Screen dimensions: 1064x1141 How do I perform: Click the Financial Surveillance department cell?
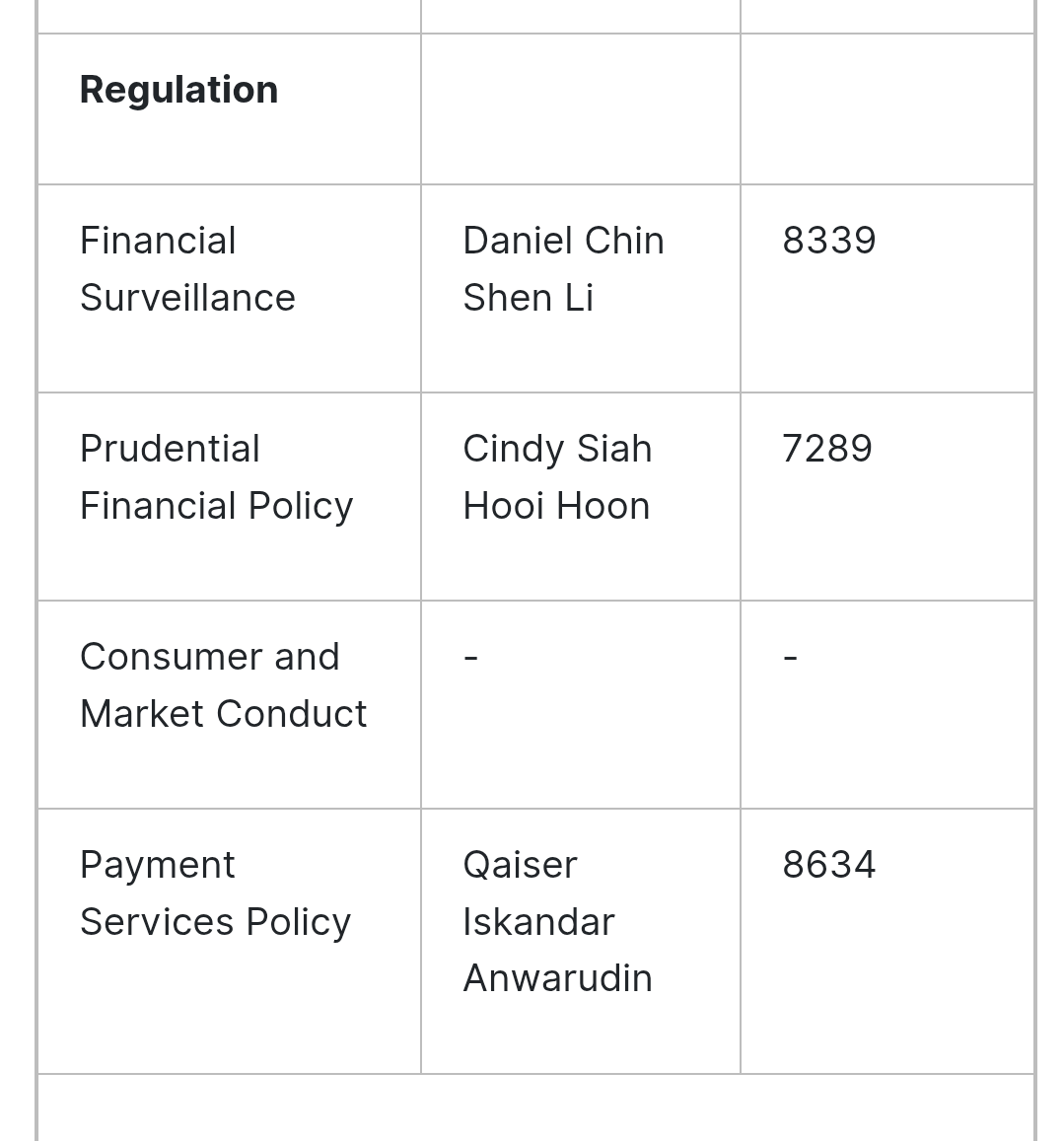(x=229, y=289)
